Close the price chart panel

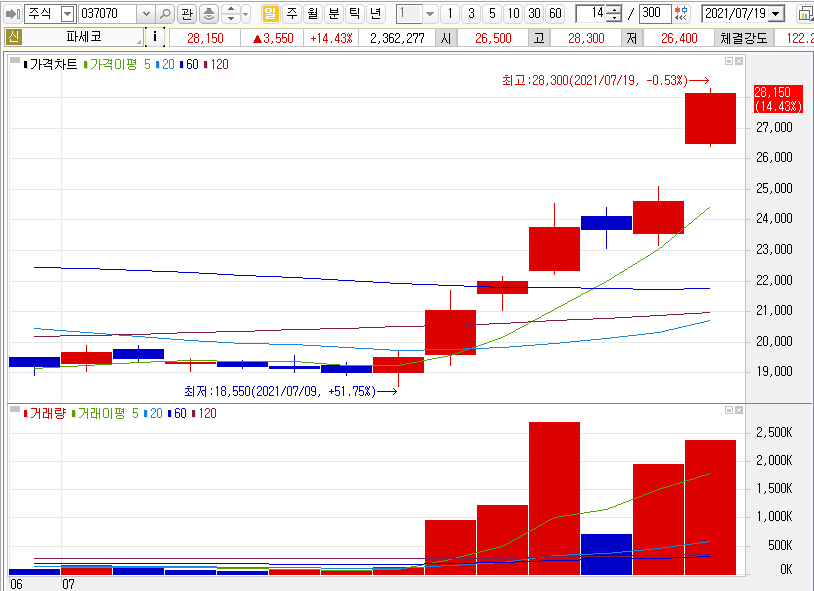pyautogui.click(x=739, y=61)
